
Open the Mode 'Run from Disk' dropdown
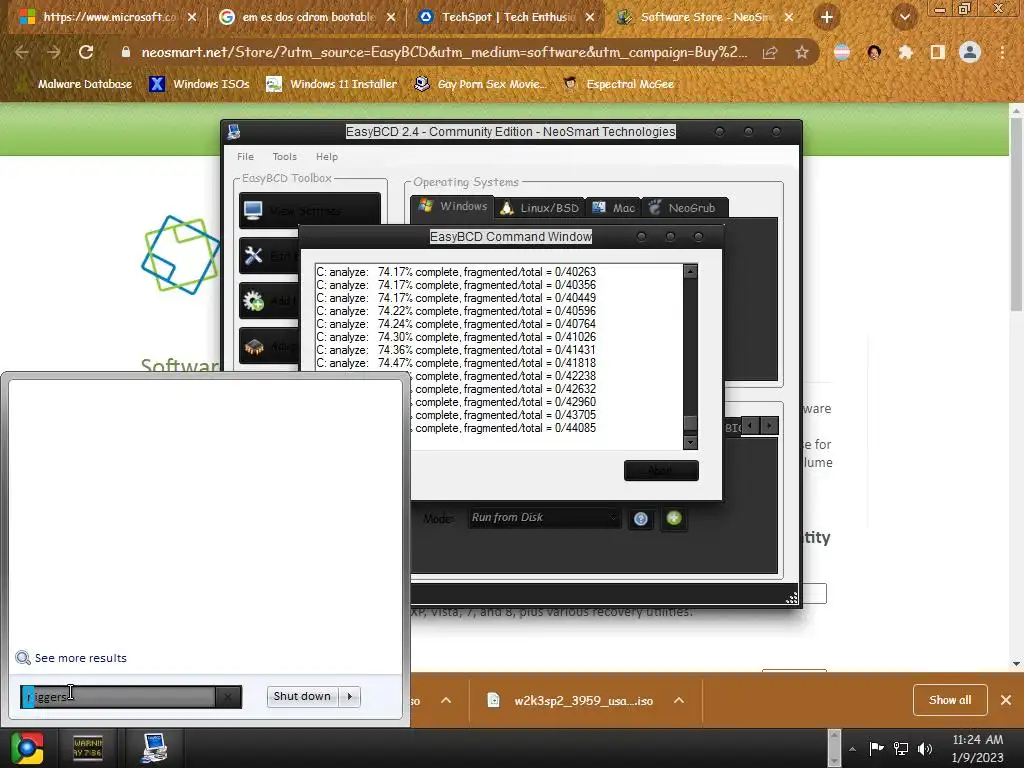click(543, 518)
